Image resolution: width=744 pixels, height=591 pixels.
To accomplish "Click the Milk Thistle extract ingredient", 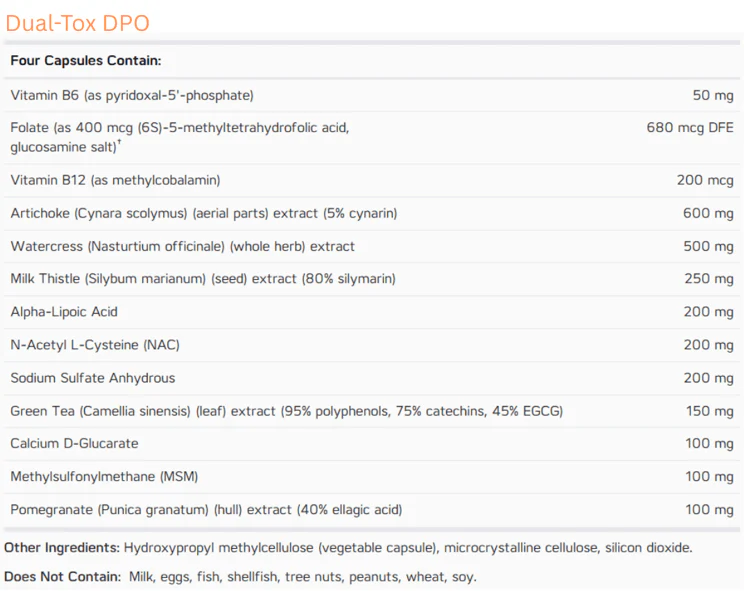I will [203, 278].
